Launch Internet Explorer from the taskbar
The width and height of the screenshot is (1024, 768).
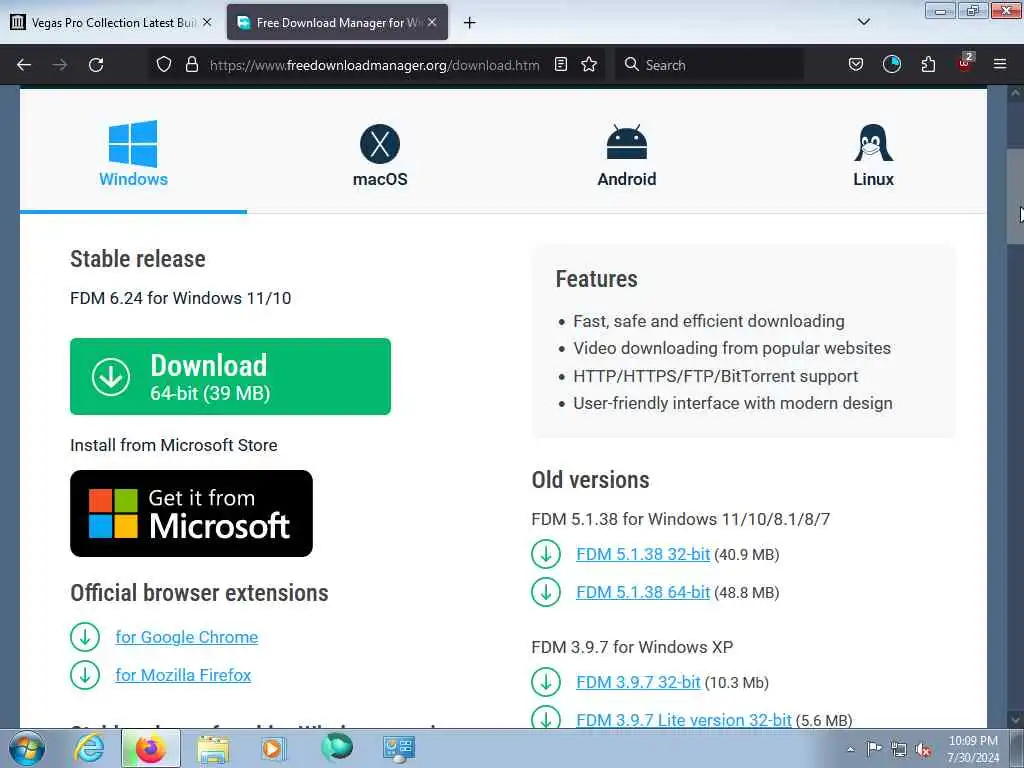[89, 748]
